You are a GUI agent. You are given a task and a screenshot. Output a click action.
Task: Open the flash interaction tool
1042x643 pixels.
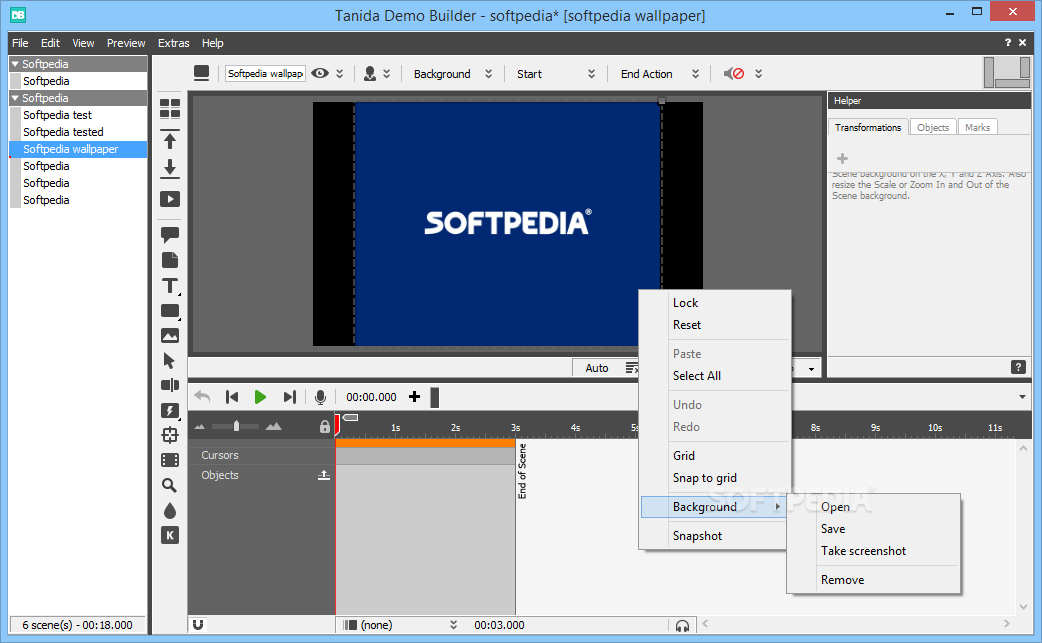pos(170,411)
